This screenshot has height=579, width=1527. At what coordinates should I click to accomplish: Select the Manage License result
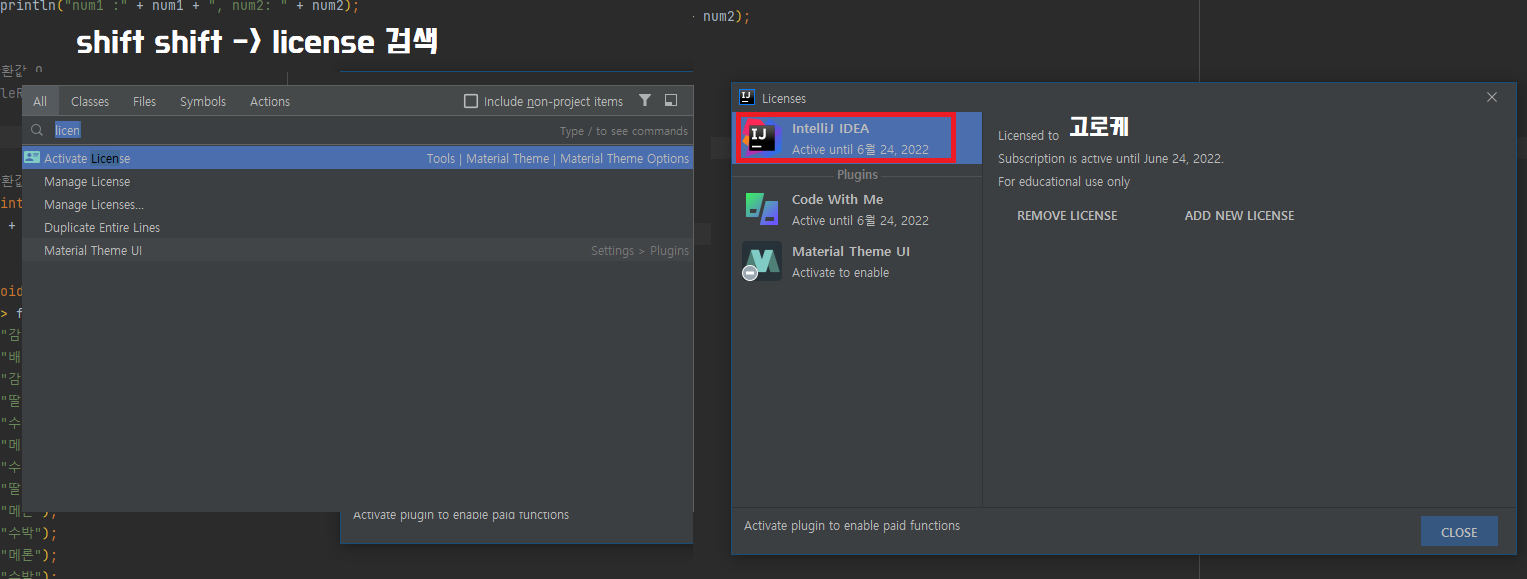coord(358,181)
